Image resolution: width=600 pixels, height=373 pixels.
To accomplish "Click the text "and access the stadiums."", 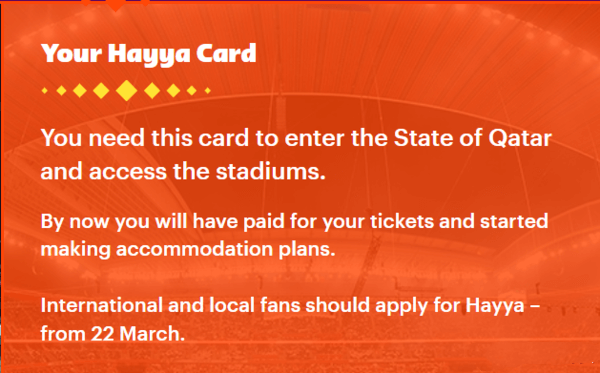I will point(183,171).
